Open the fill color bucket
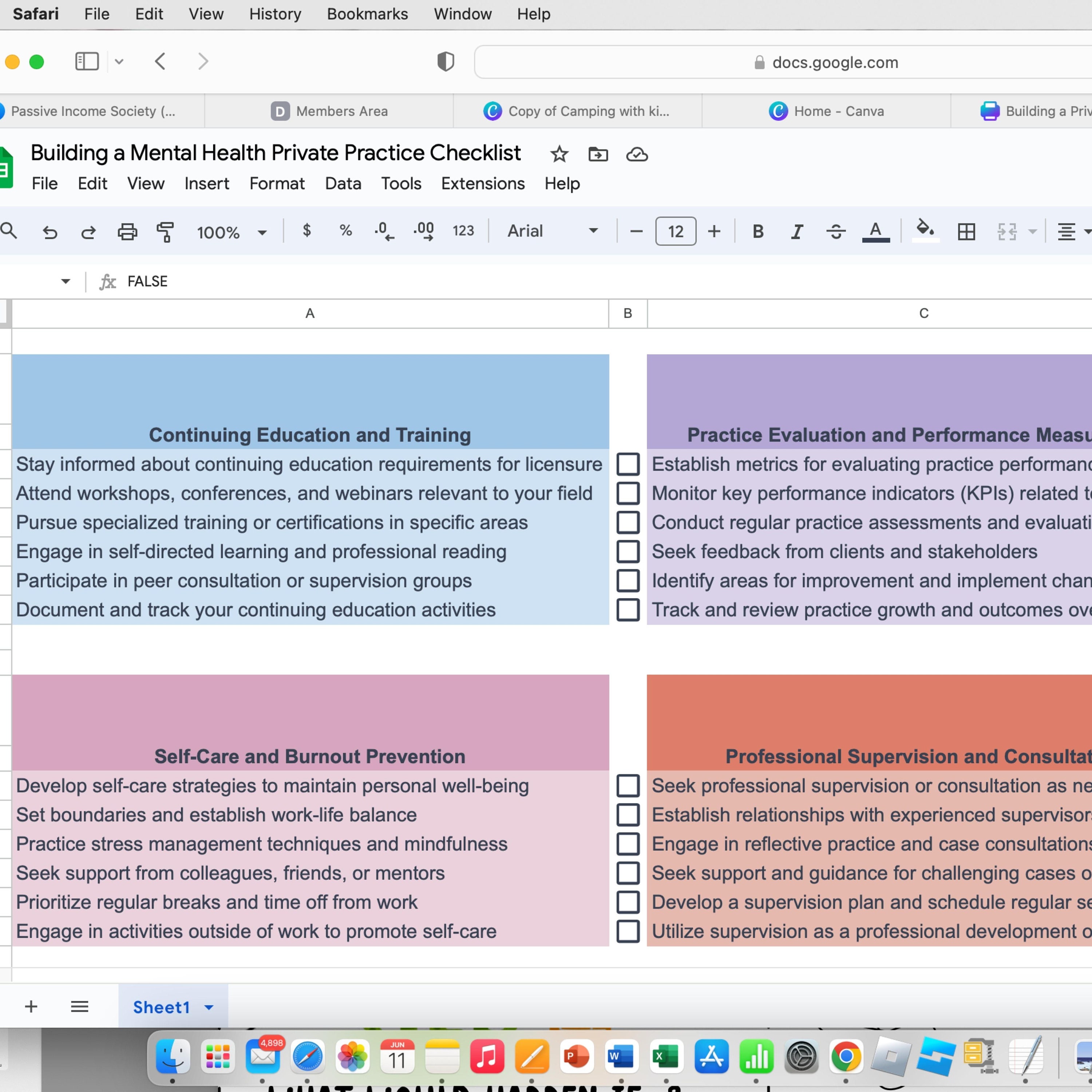The height and width of the screenshot is (1092, 1092). point(925,230)
